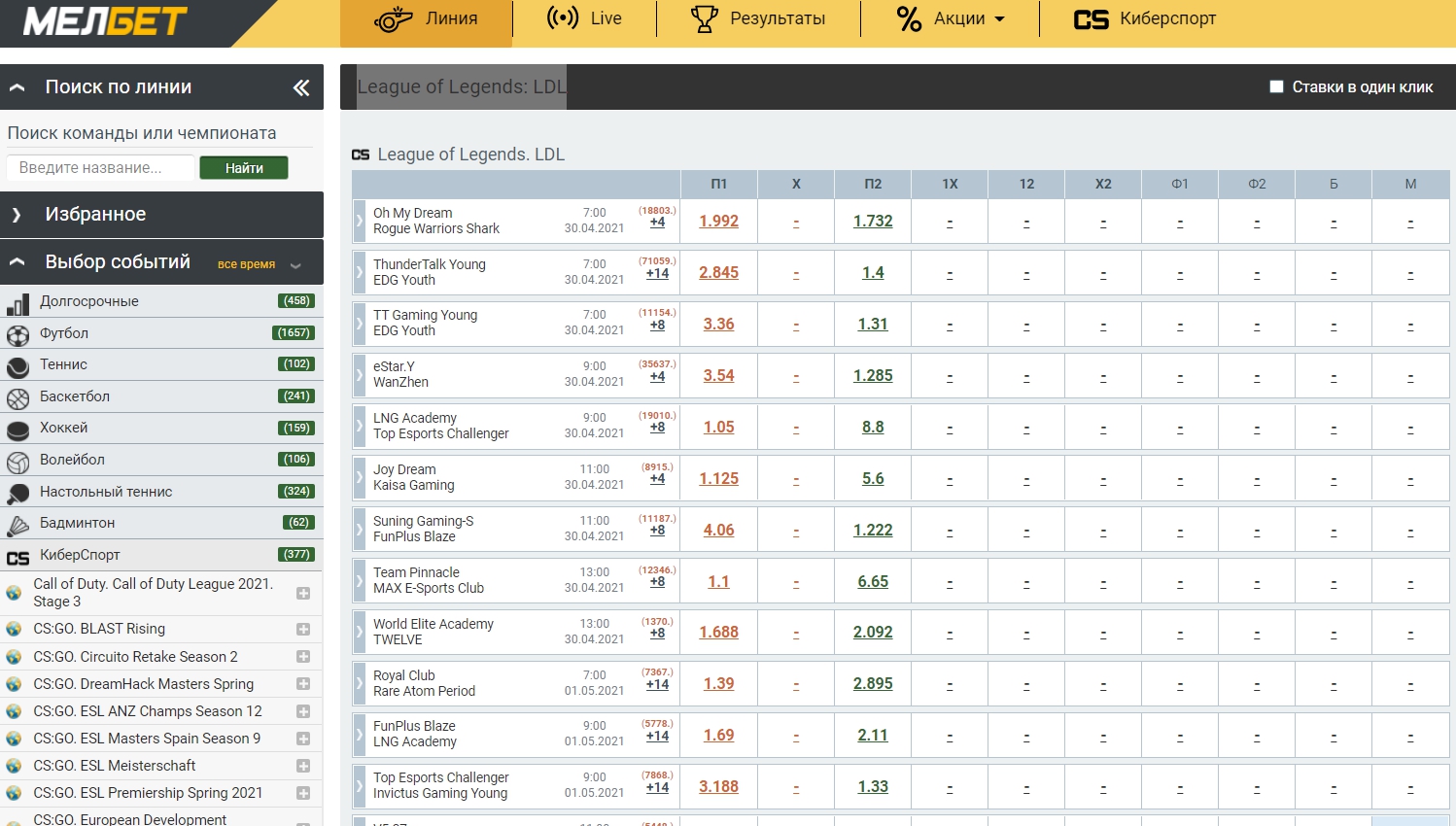This screenshot has height=826, width=1456.
Task: Focus the Введите название search field
Action: 101,167
